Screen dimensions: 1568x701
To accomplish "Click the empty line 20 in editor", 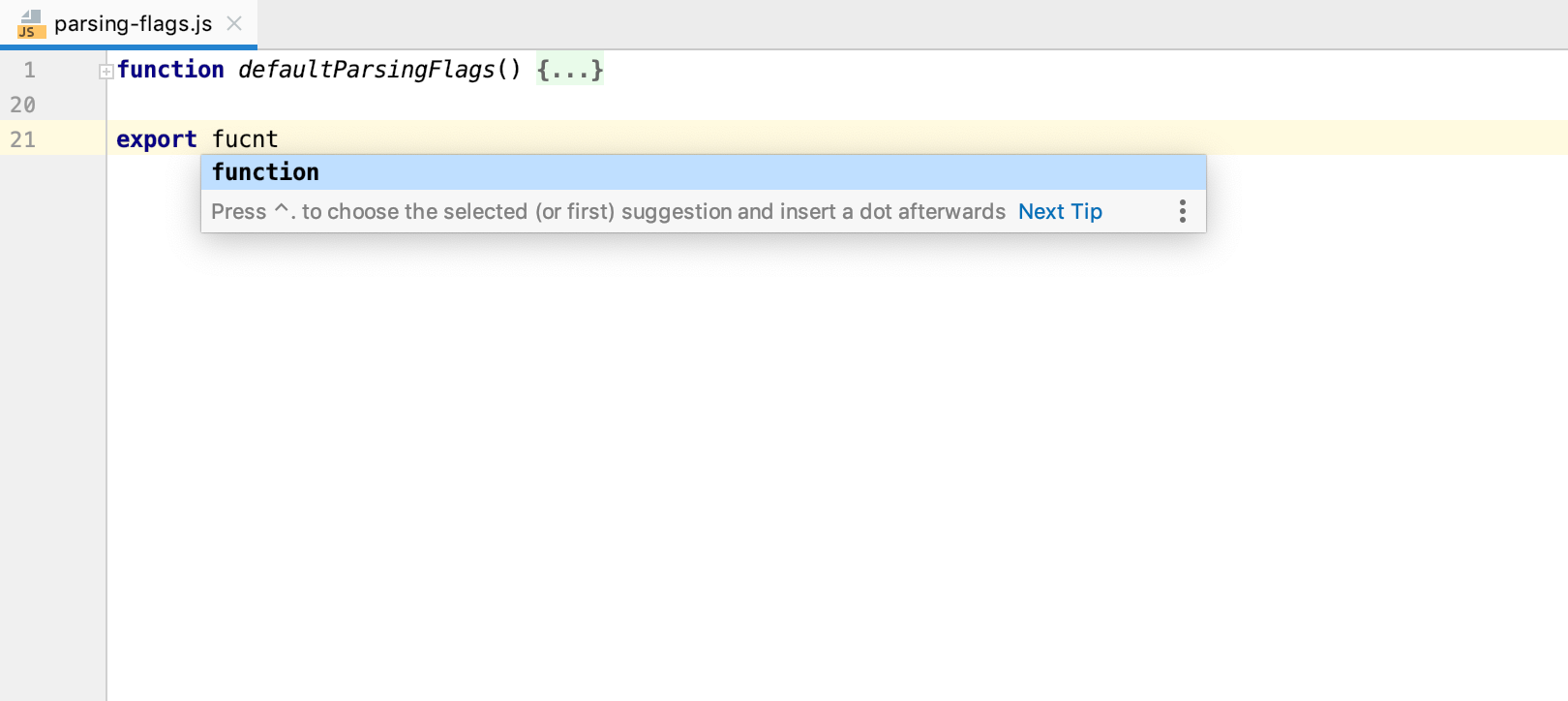I will click(x=581, y=105).
